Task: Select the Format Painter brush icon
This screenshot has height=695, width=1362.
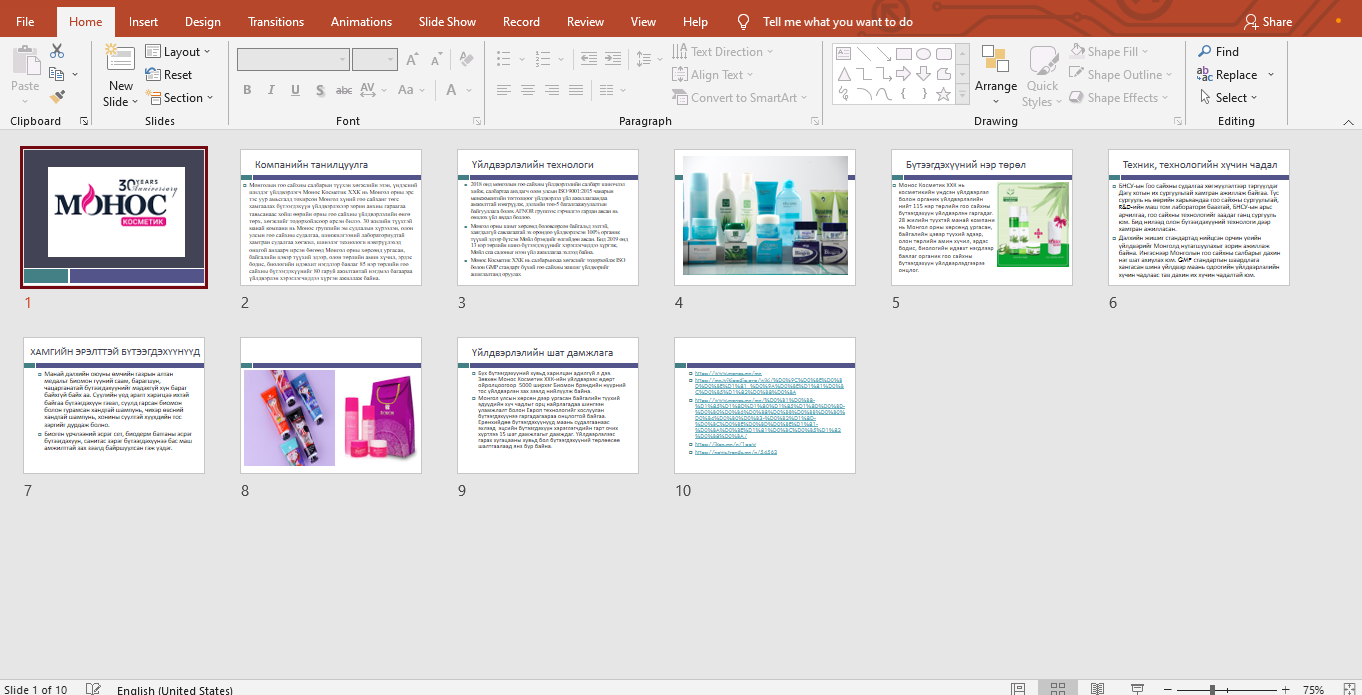Action: pos(56,97)
